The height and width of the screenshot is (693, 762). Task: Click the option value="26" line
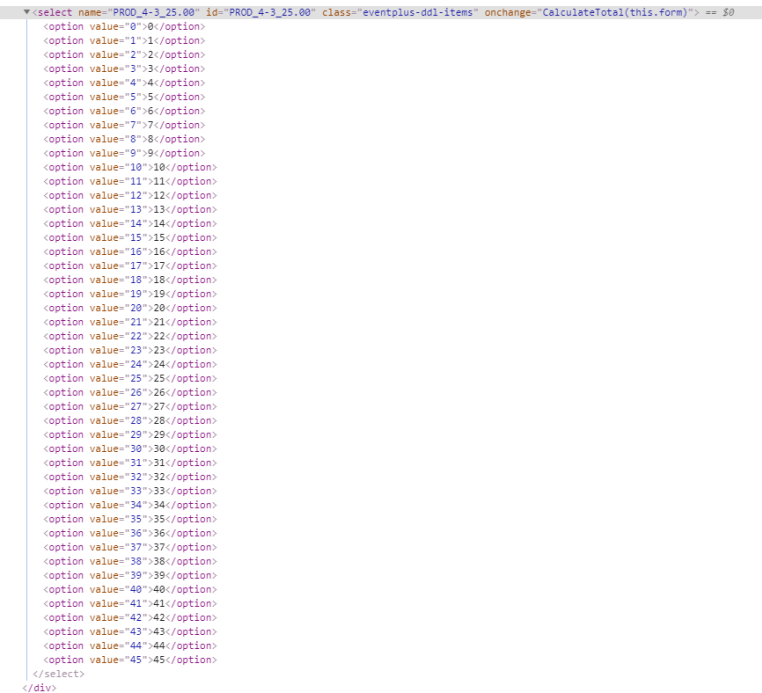tap(130, 393)
